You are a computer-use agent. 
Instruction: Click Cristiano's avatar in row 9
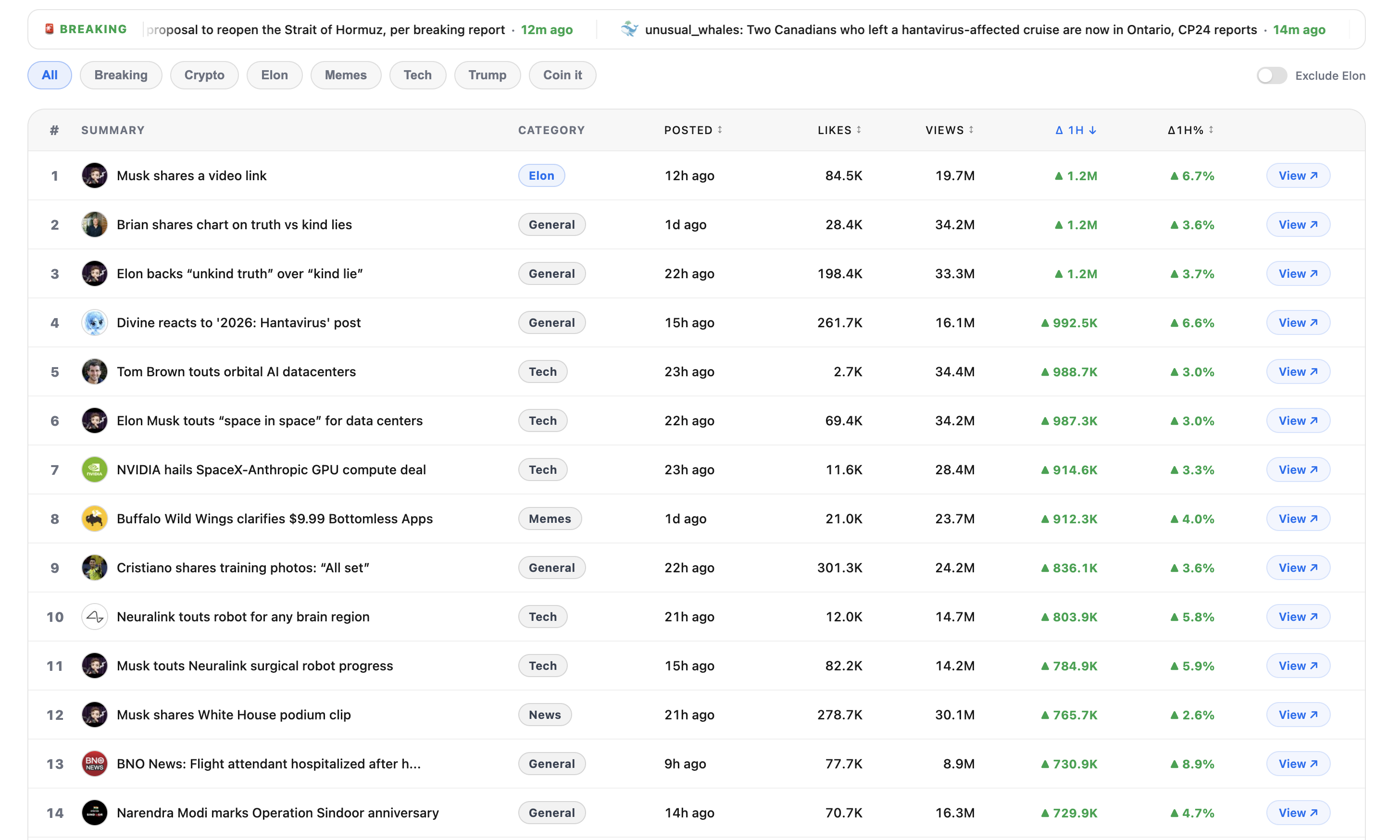click(x=95, y=568)
